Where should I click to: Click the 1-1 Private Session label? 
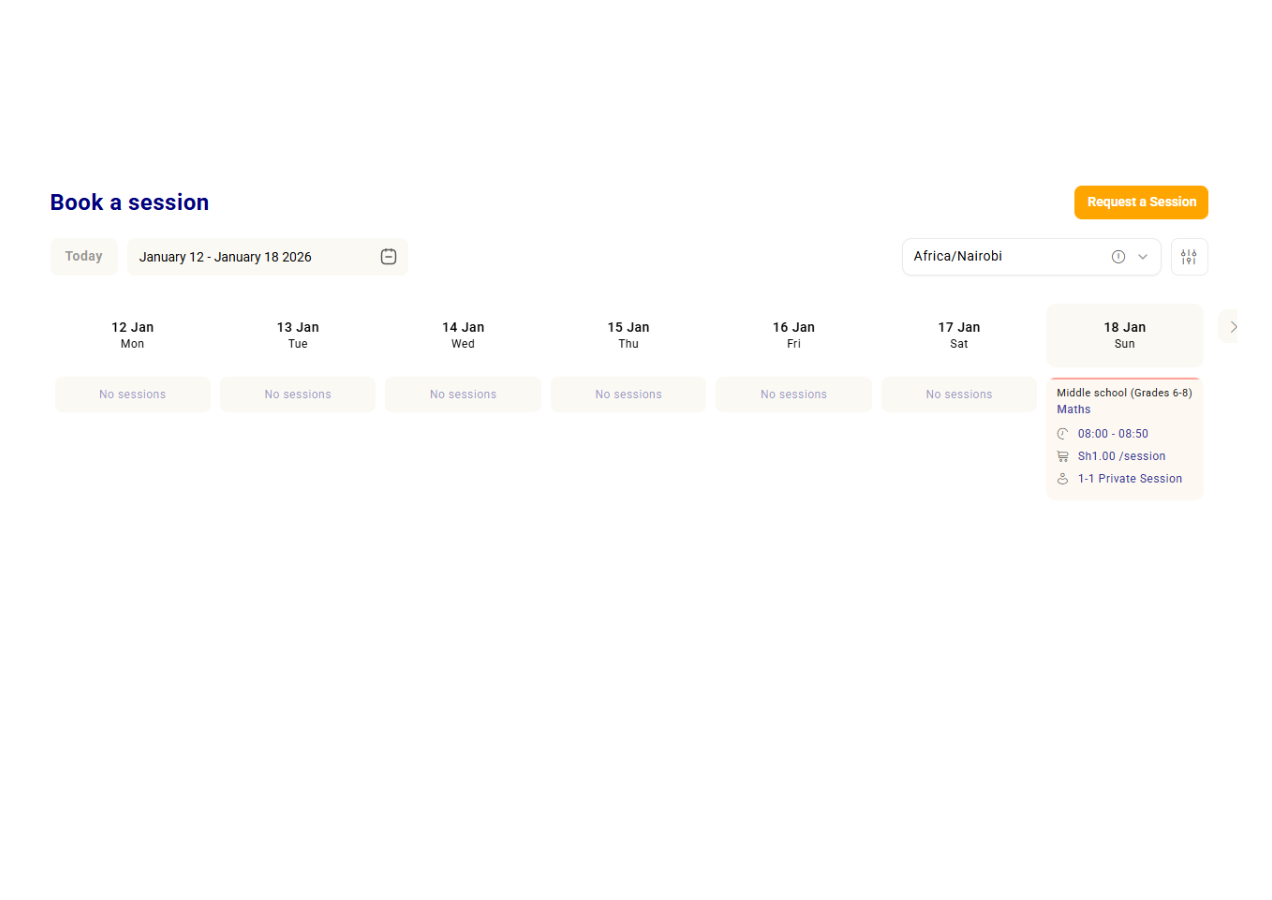tap(1129, 479)
